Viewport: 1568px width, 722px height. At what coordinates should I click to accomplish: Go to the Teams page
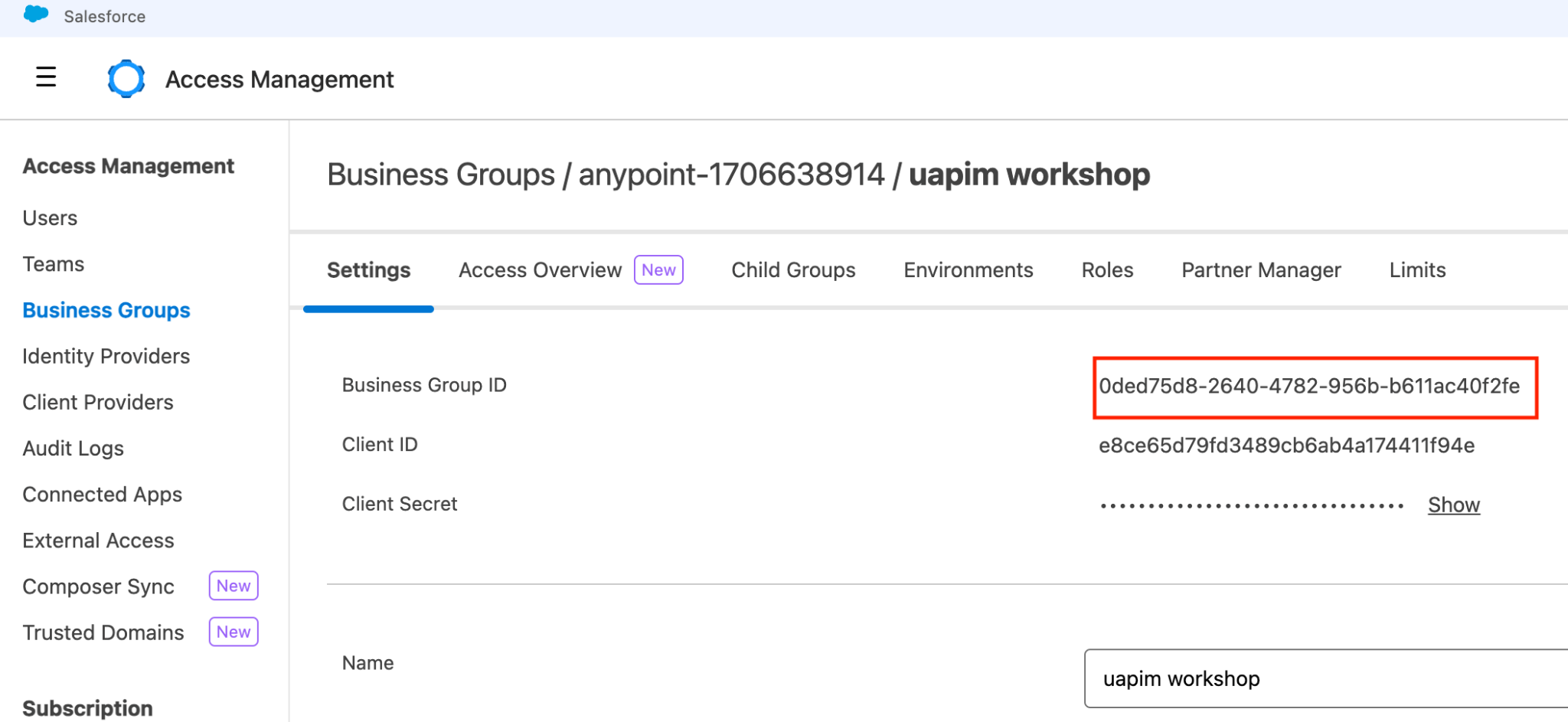coord(53,264)
